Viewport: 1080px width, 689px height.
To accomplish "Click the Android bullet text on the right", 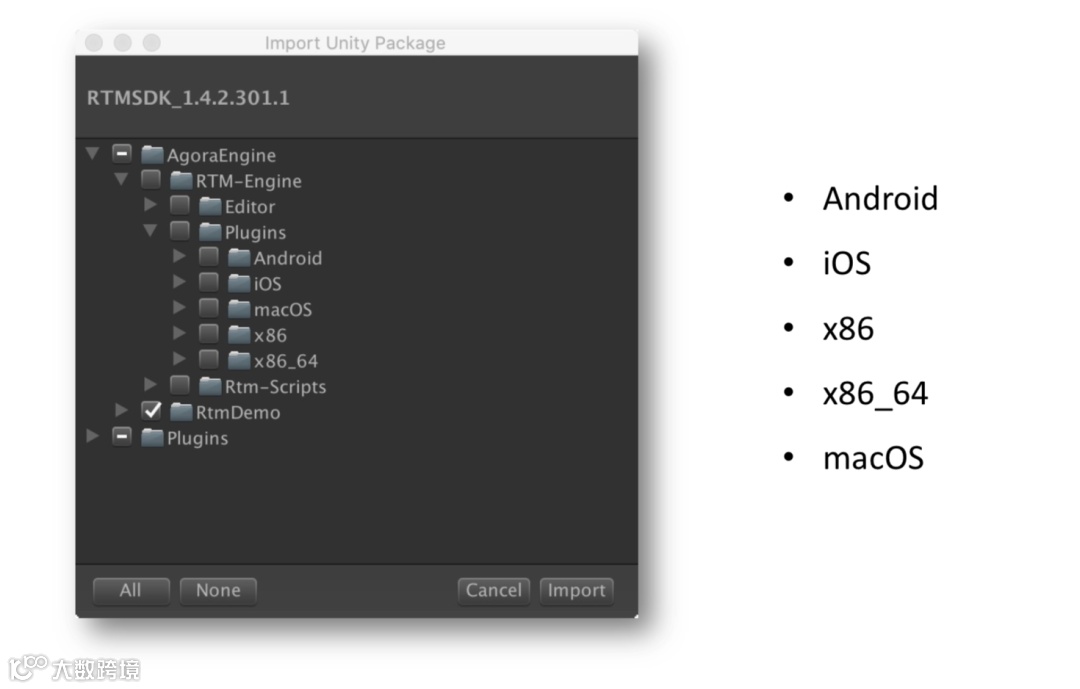I will 880,198.
